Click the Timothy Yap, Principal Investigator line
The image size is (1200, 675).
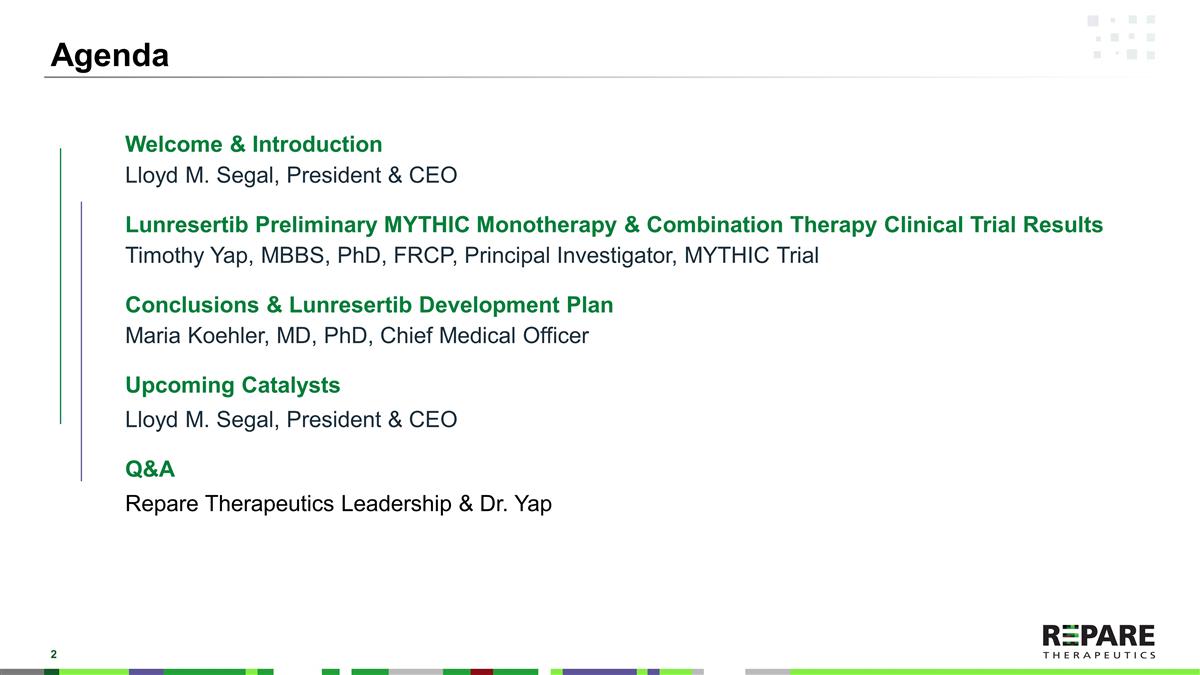click(x=471, y=256)
